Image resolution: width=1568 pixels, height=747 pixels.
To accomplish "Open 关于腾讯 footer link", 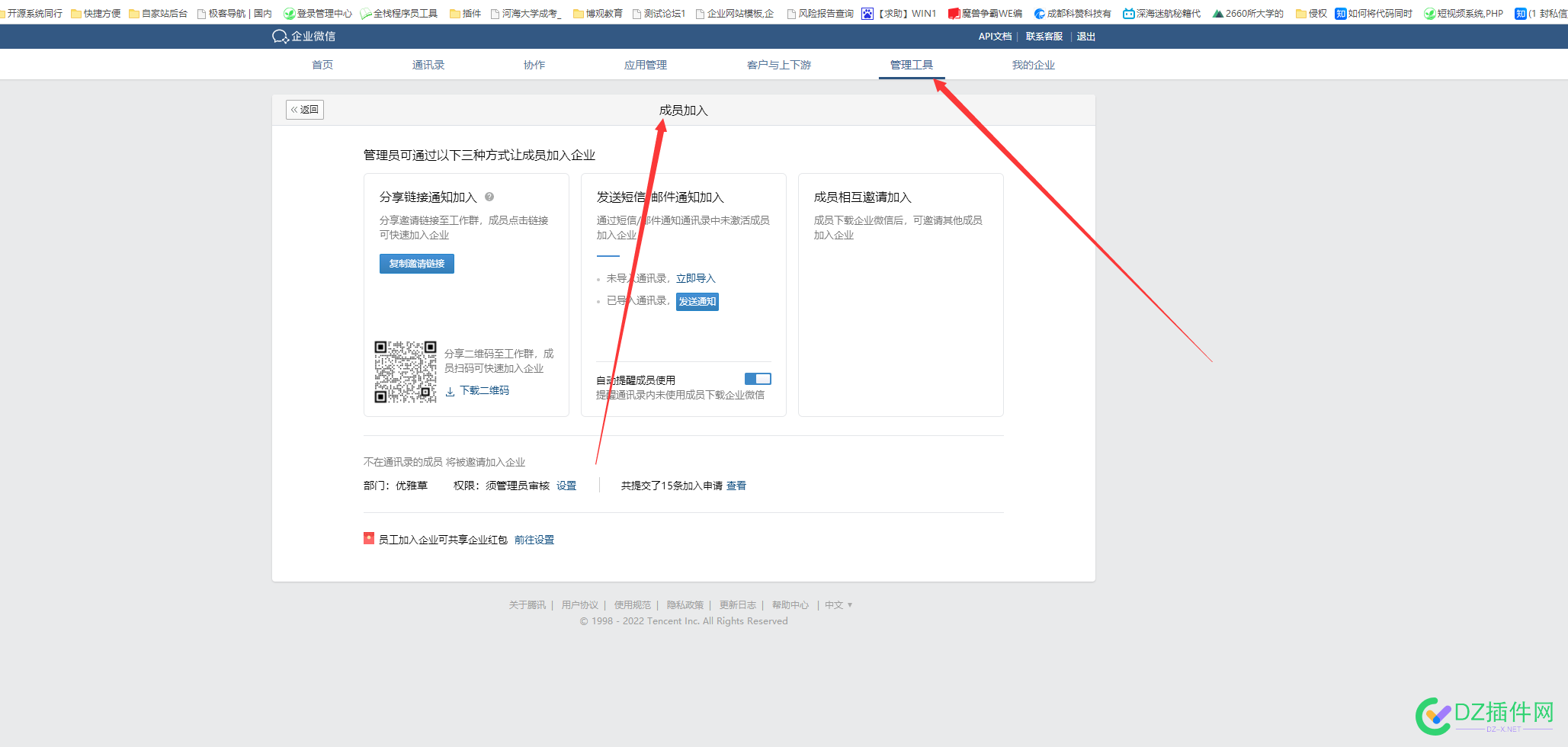I will [527, 605].
